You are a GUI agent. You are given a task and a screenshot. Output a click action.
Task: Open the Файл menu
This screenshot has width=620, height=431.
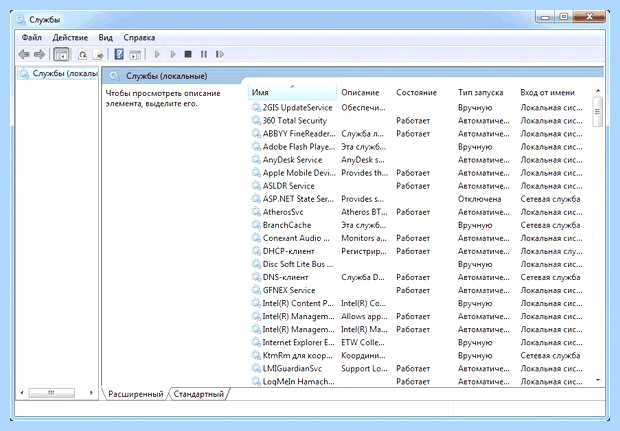32,38
